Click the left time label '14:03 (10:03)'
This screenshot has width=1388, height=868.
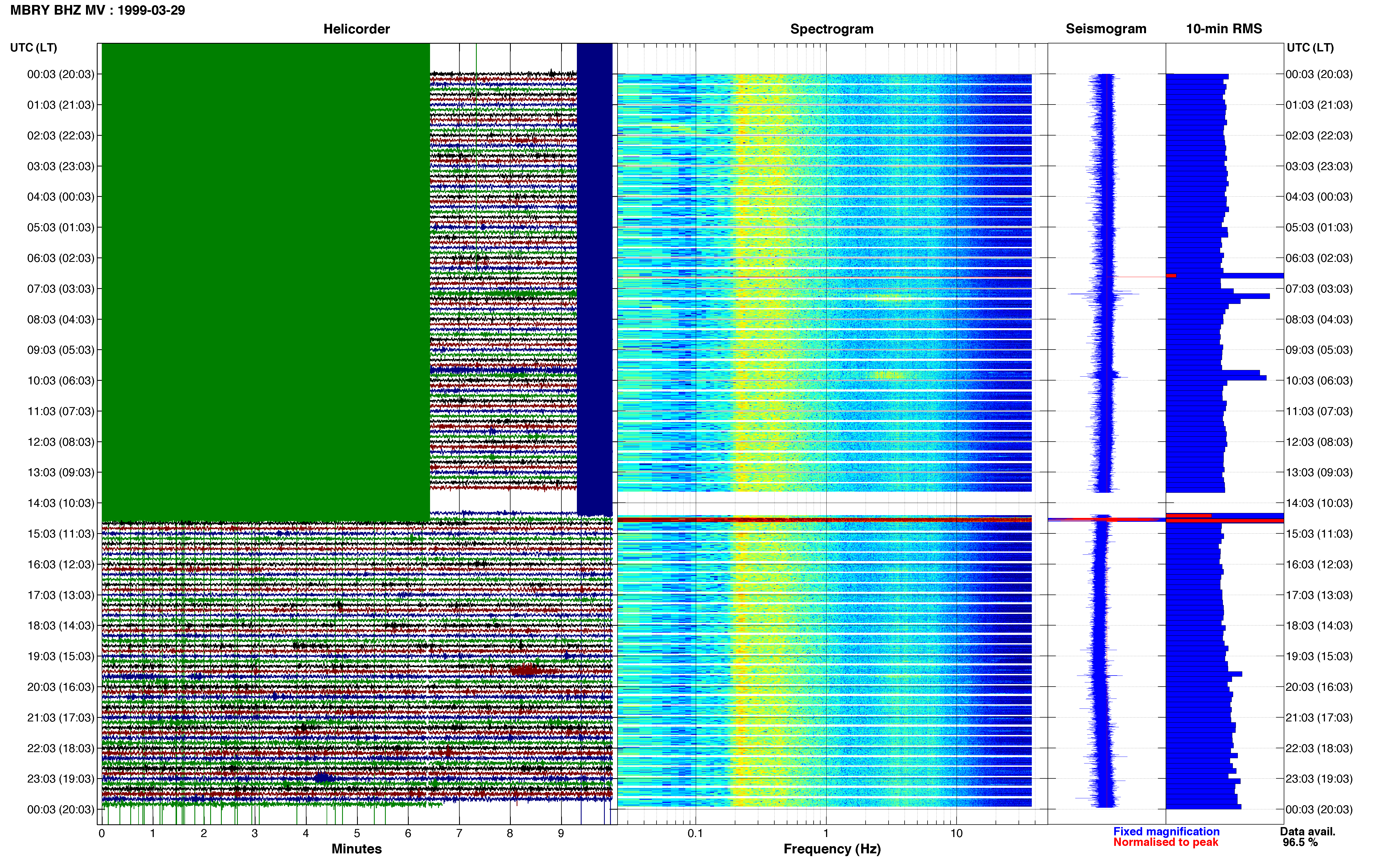pos(60,504)
